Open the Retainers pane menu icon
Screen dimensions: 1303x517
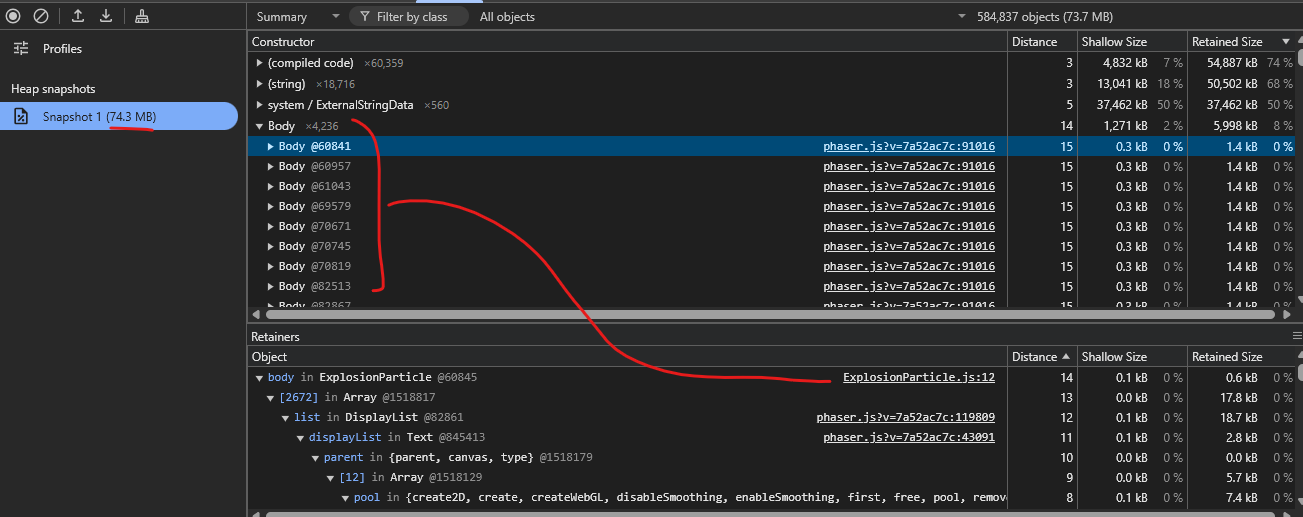pos(1297,336)
